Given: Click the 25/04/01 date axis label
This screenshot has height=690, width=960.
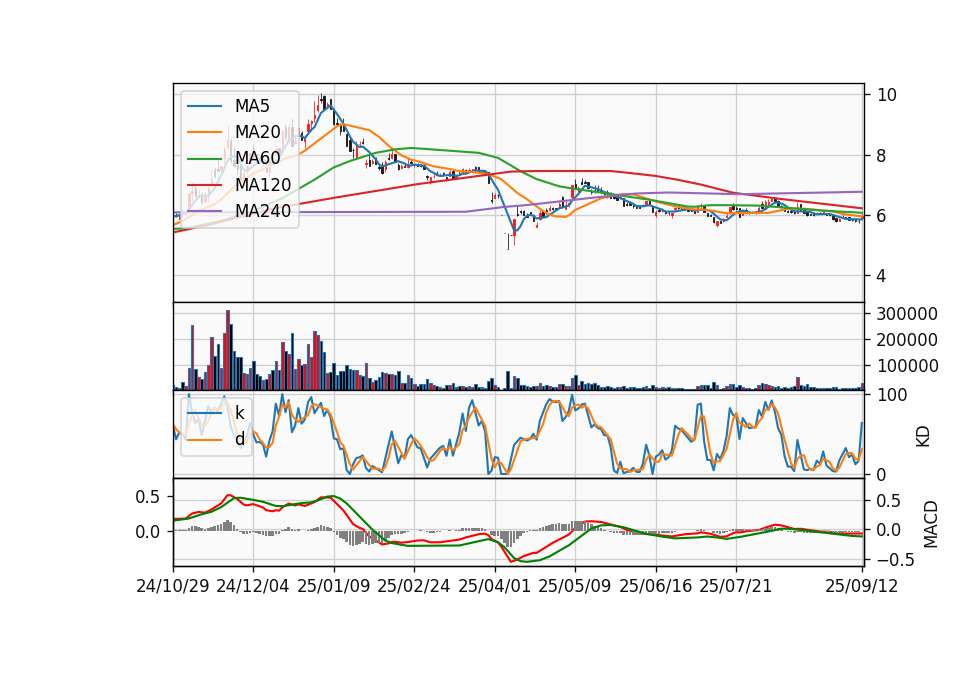Looking at the screenshot, I should (x=494, y=586).
